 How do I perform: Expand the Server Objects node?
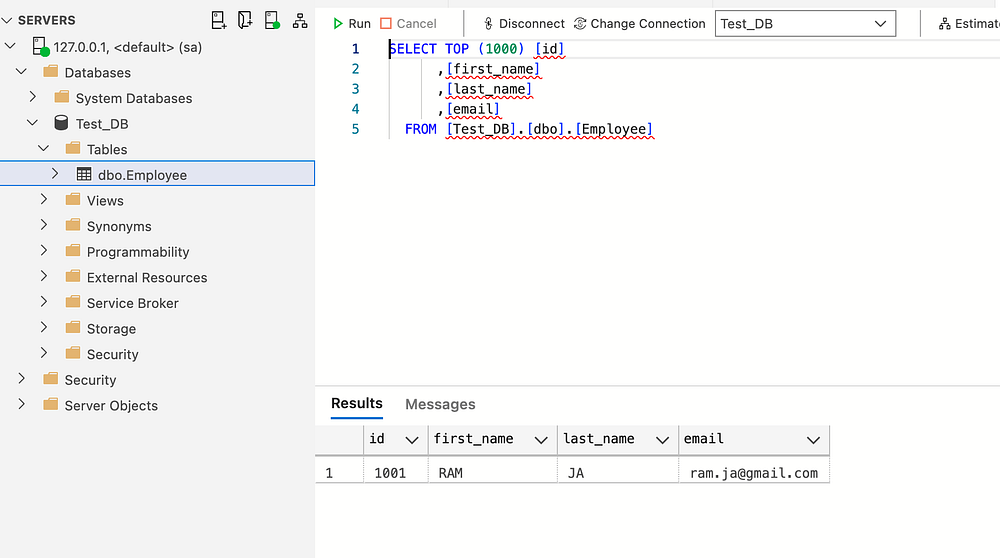tap(22, 404)
